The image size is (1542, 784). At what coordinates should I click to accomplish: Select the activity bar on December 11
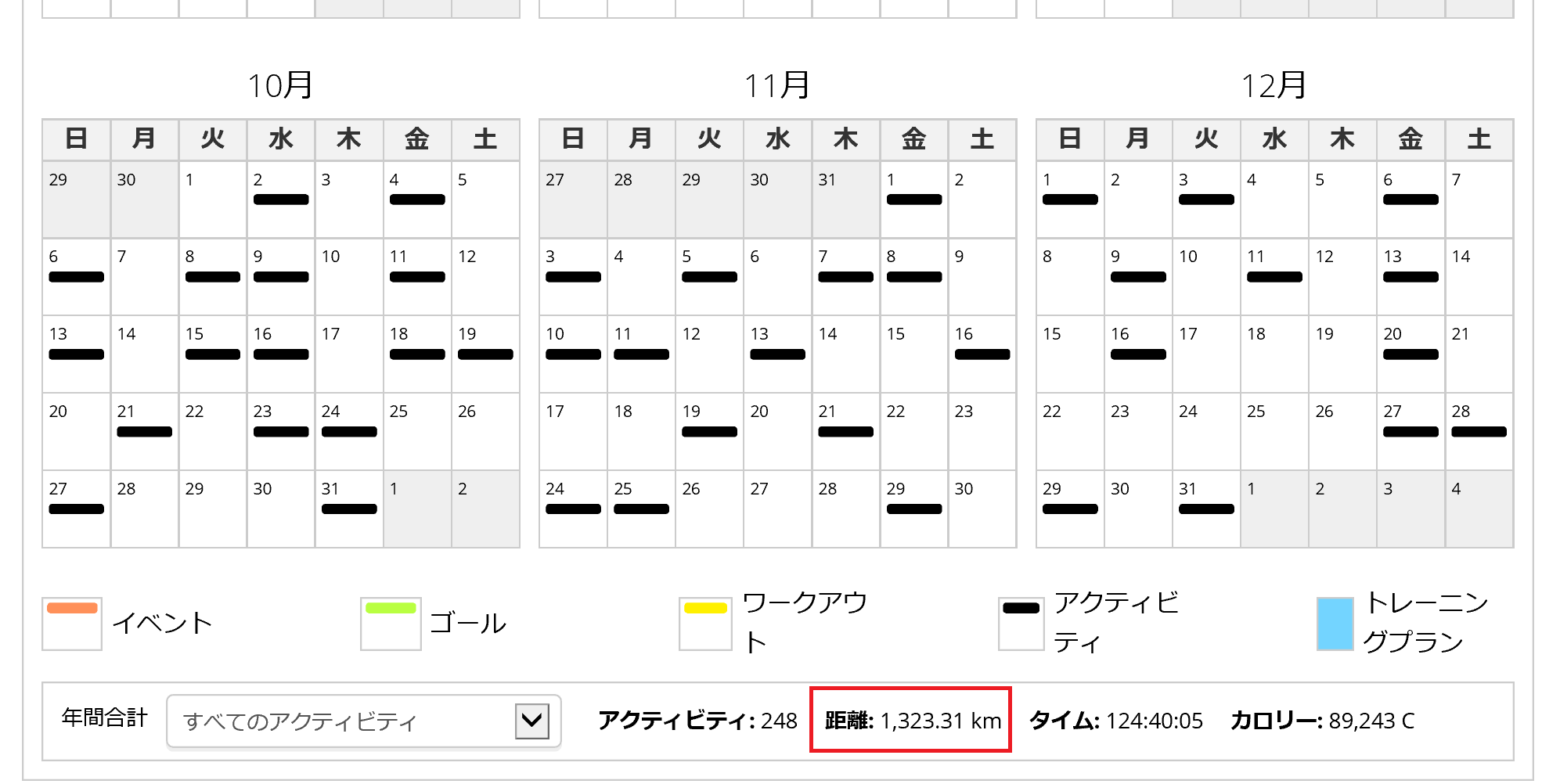(x=1274, y=277)
